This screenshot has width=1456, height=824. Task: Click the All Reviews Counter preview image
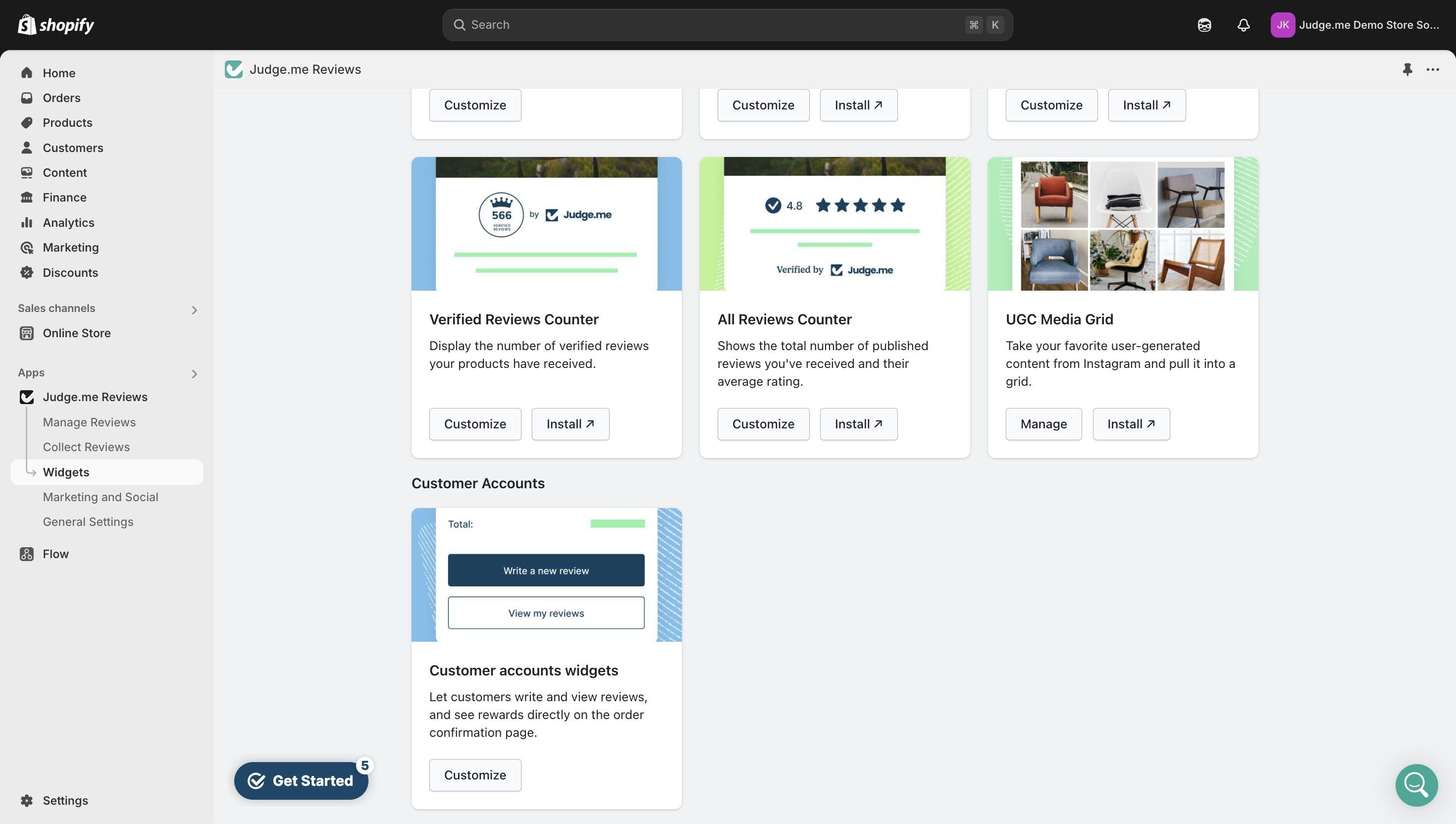834,223
